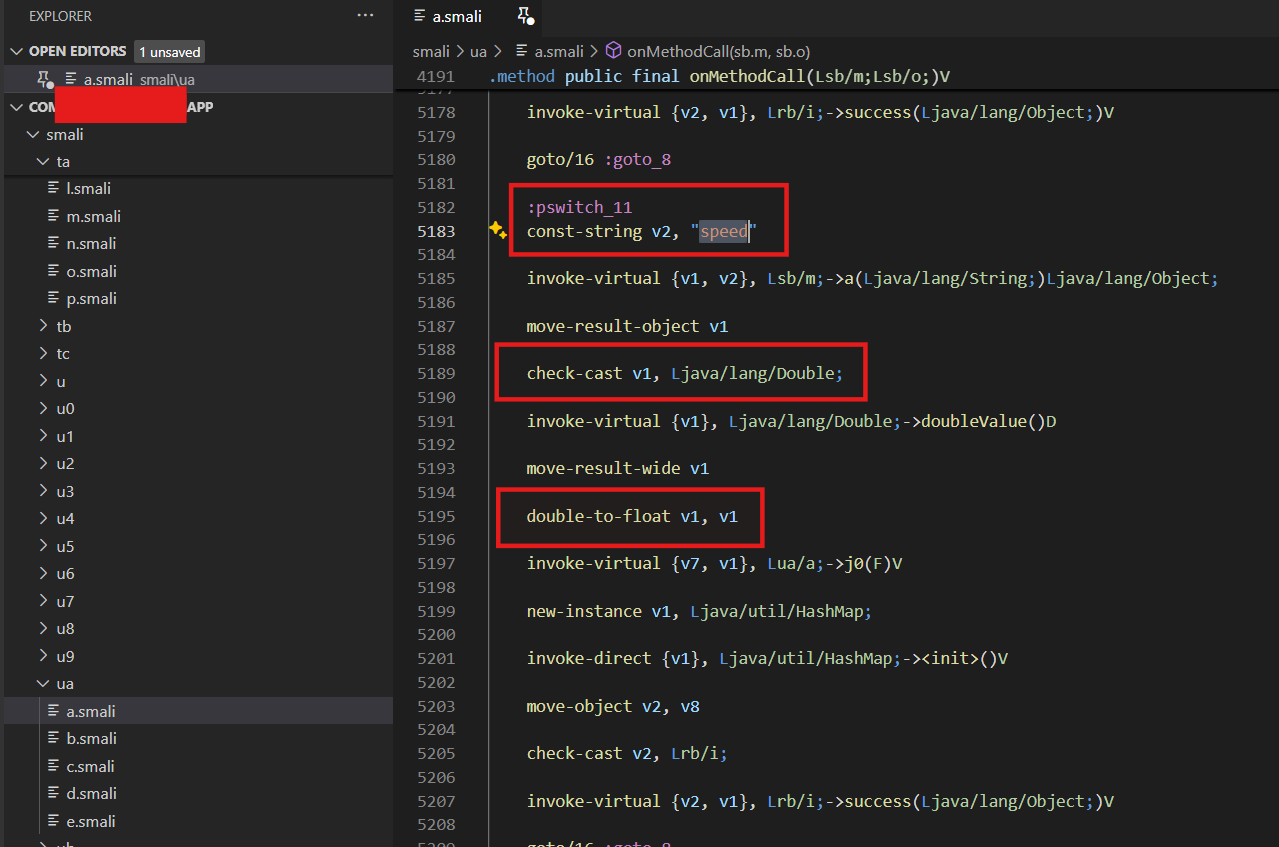Expand the u folder
This screenshot has height=847, width=1279.
tap(43, 381)
